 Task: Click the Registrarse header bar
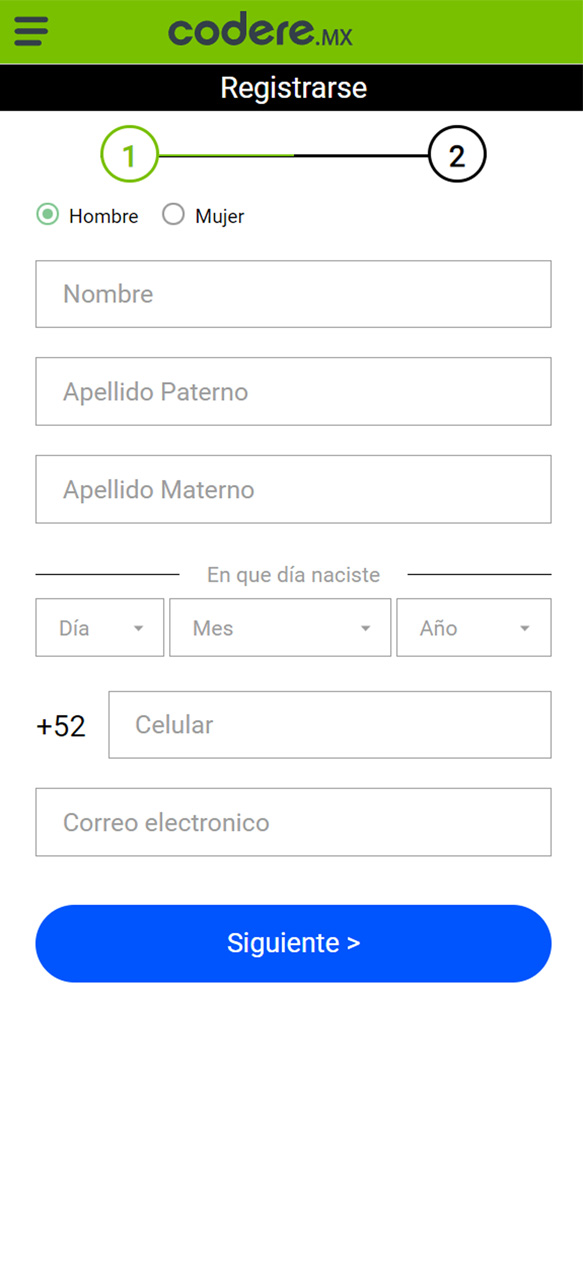click(291, 88)
